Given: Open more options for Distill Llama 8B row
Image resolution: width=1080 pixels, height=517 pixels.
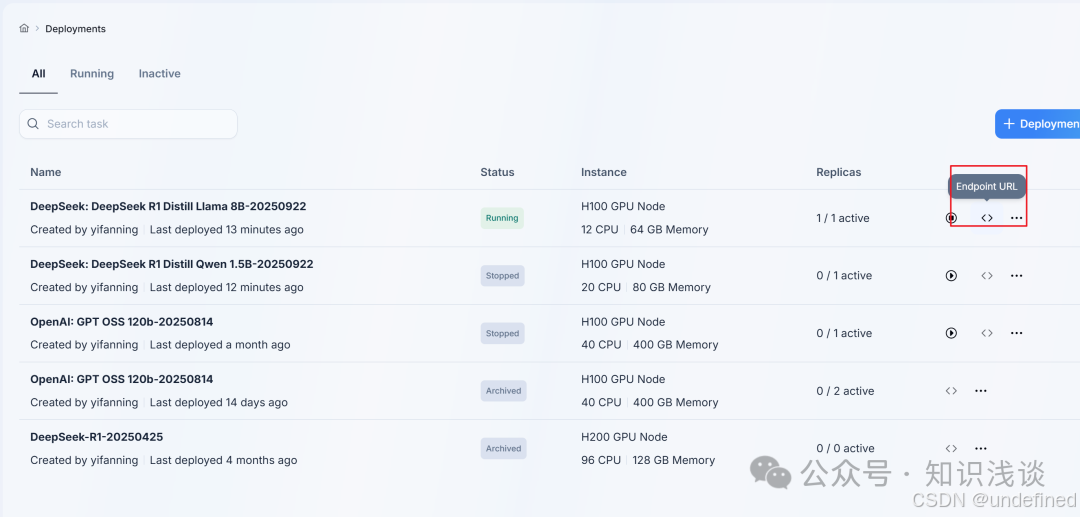Looking at the screenshot, I should point(1017,218).
